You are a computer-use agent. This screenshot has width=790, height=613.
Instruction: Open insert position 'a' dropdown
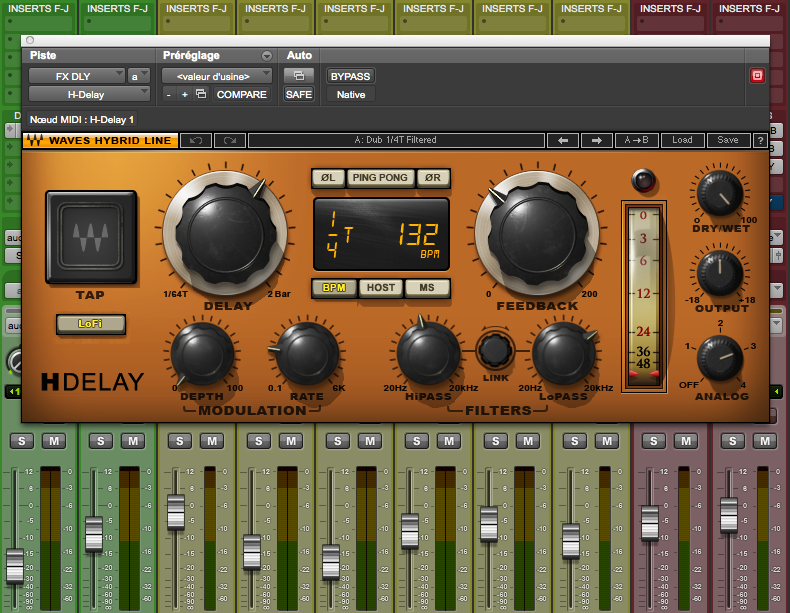[x=139, y=76]
